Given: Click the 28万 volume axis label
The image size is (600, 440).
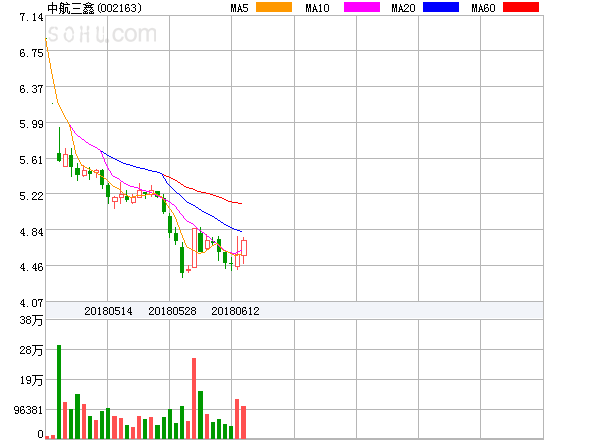Looking at the screenshot, I should coord(31,350).
